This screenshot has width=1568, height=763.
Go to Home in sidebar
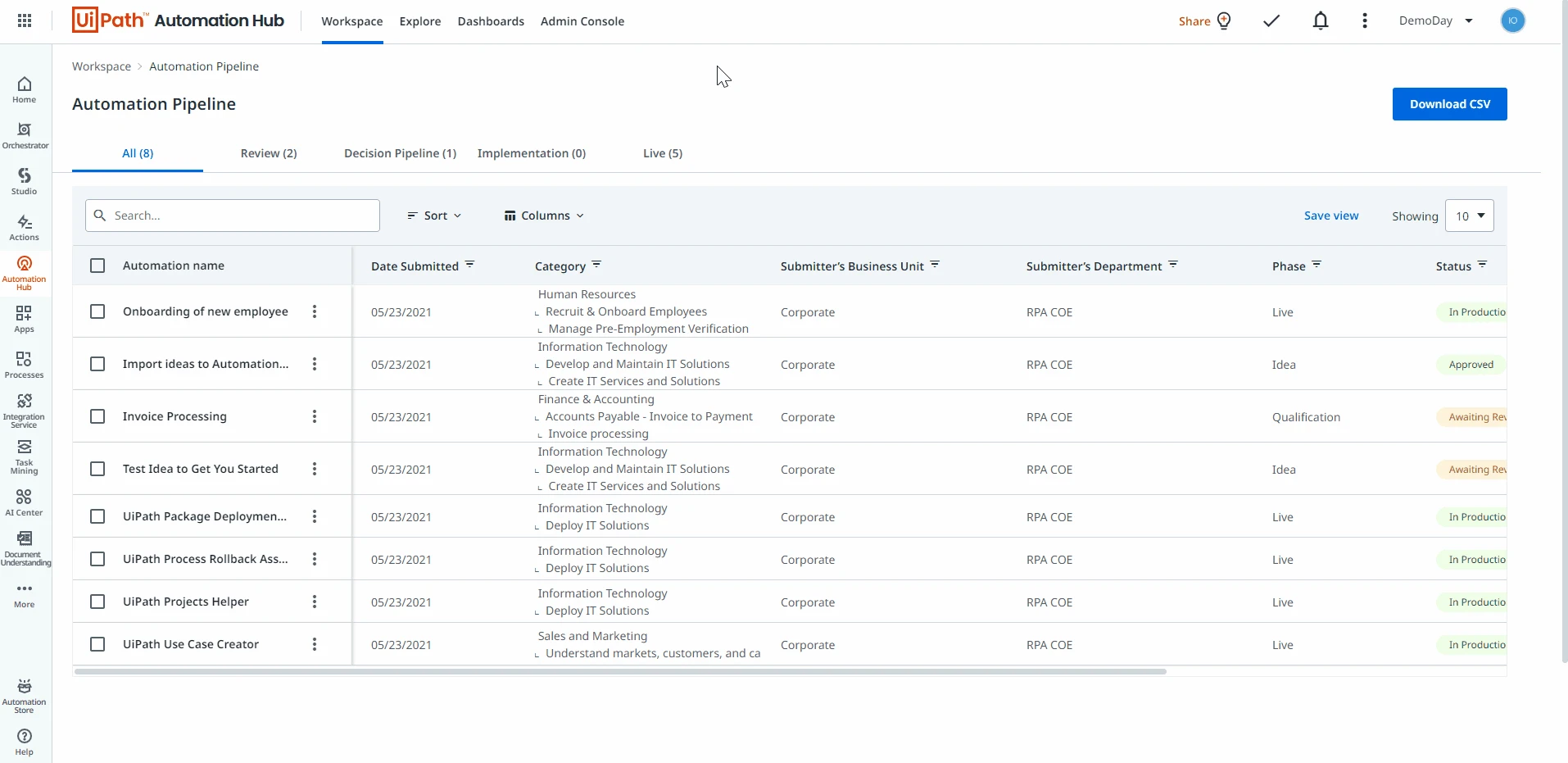coord(25,89)
